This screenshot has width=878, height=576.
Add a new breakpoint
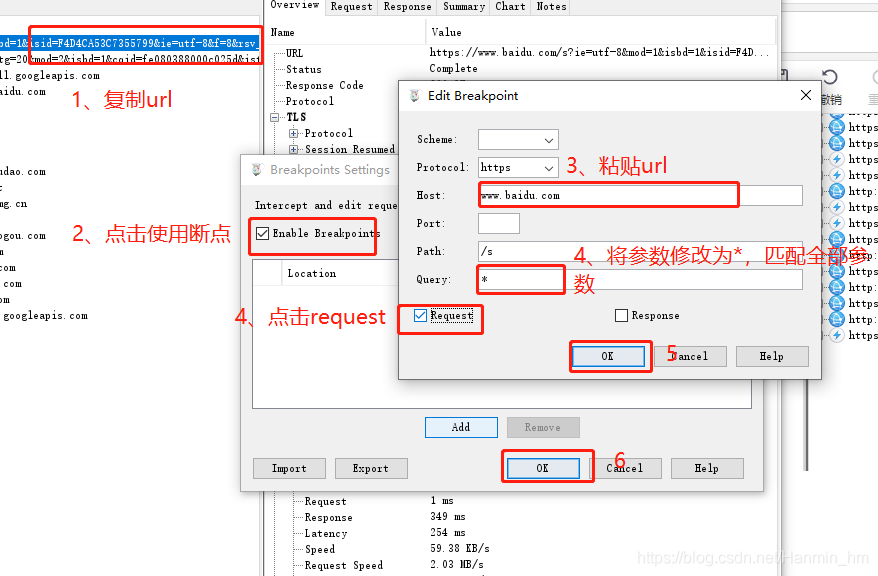click(x=461, y=427)
